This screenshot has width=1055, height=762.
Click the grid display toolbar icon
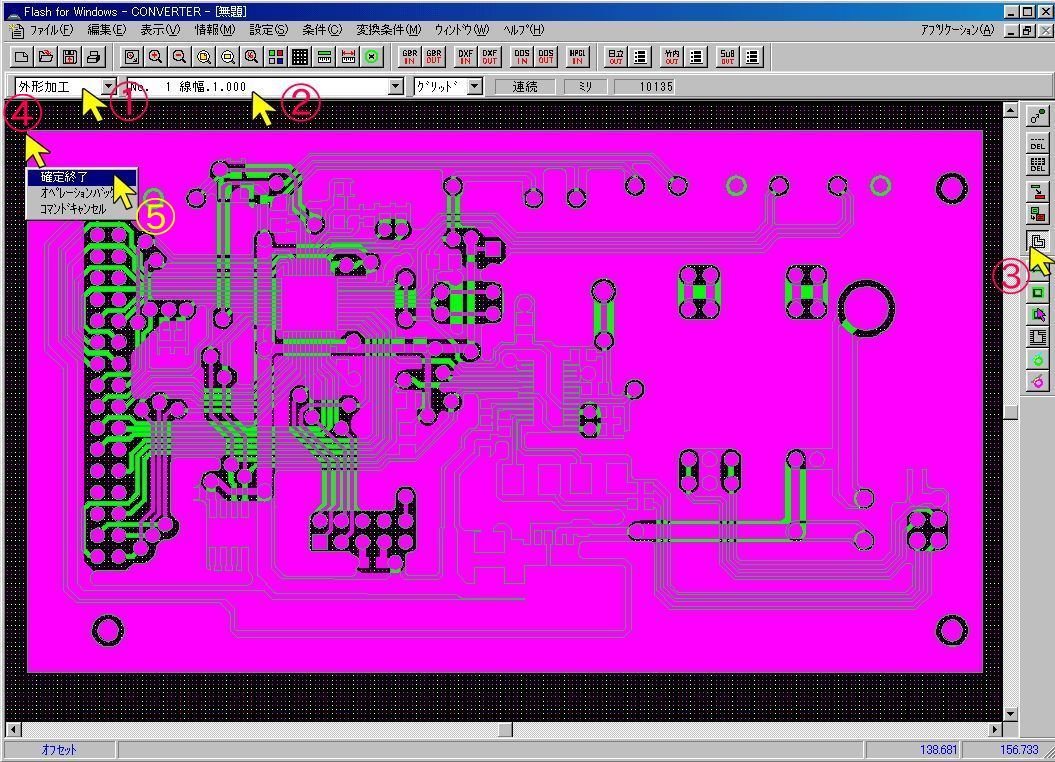coord(300,57)
